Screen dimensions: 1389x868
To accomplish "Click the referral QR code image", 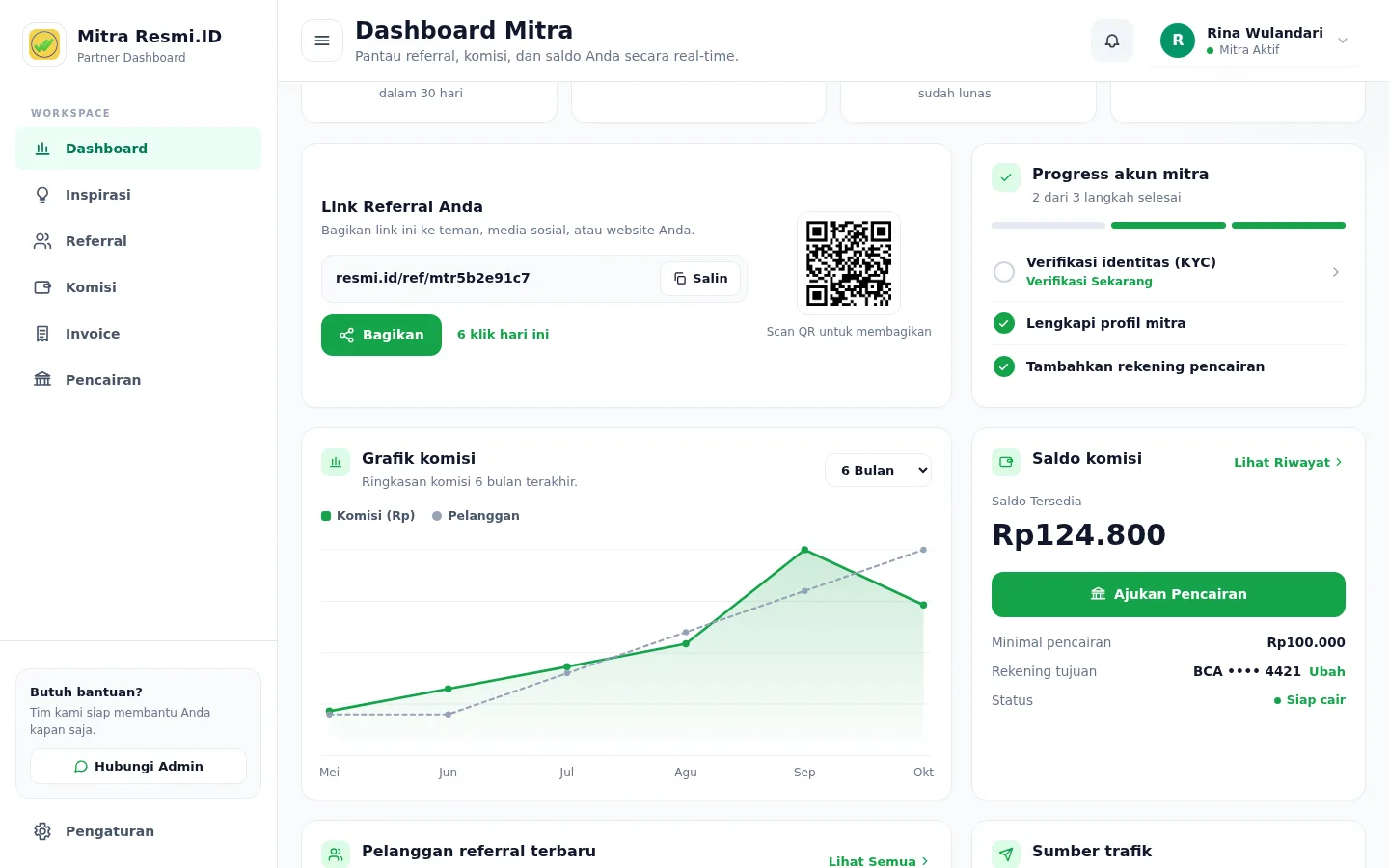I will (x=849, y=263).
